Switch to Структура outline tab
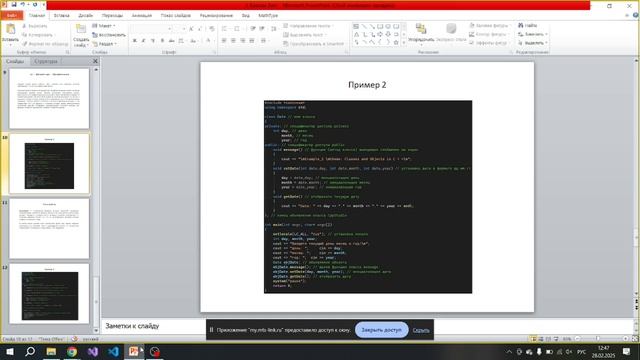The height and width of the screenshot is (360, 640). click(46, 61)
